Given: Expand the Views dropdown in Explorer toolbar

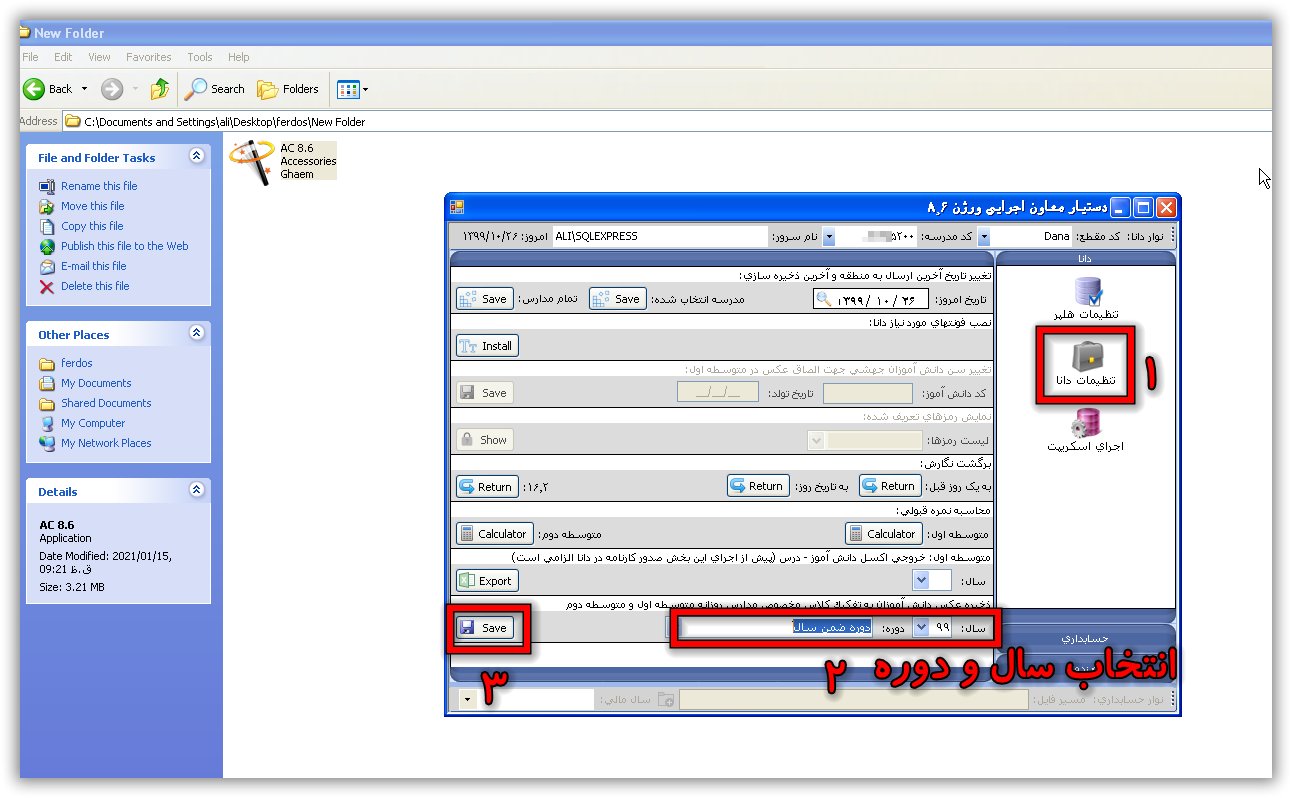Looking at the screenshot, I should [x=365, y=89].
